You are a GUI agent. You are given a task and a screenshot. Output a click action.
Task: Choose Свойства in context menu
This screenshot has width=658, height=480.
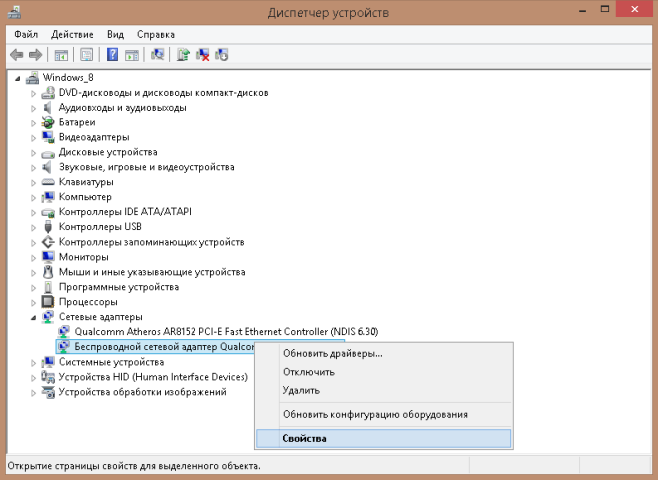[x=384, y=438]
